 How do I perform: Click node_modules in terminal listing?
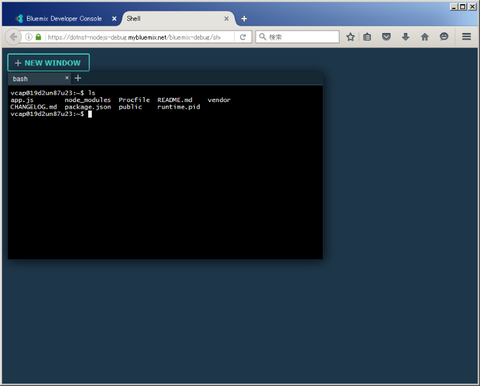pyautogui.click(x=88, y=100)
